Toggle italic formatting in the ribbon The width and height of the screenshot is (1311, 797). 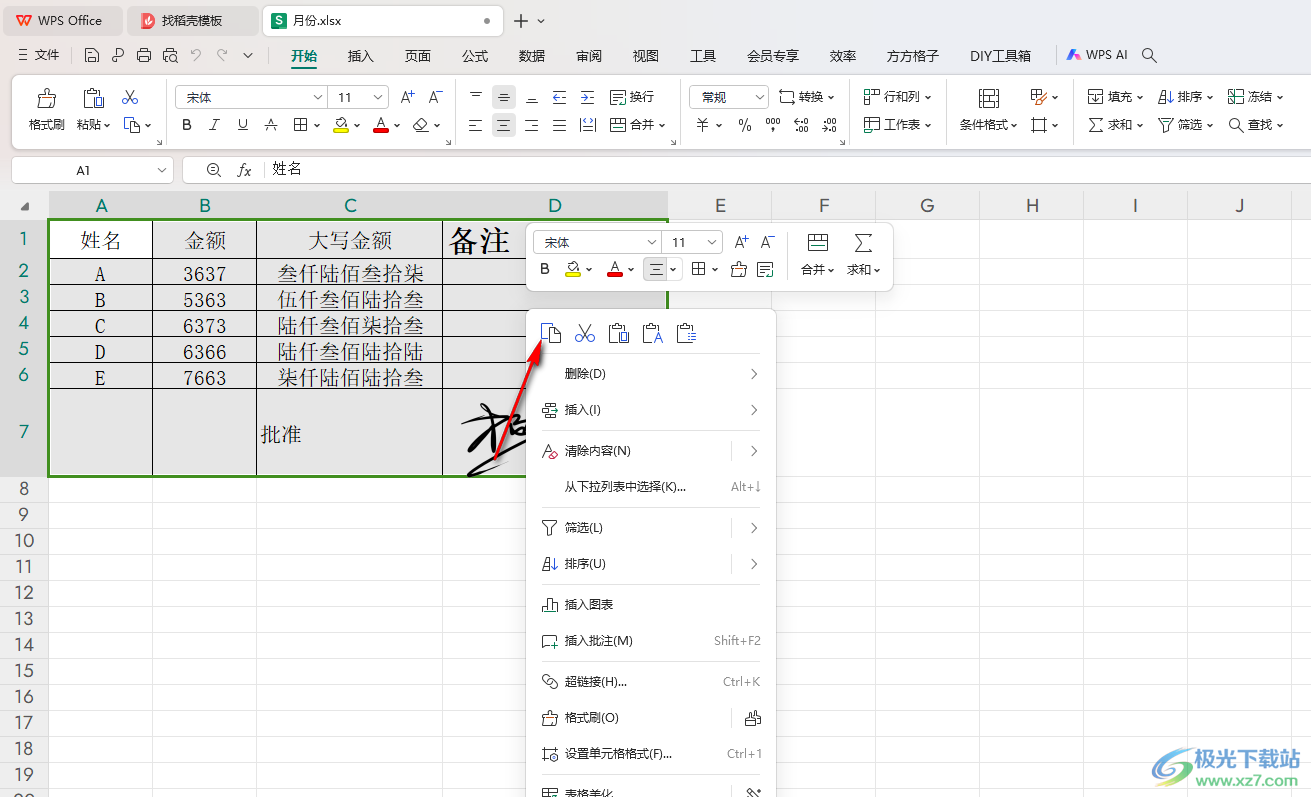(214, 125)
